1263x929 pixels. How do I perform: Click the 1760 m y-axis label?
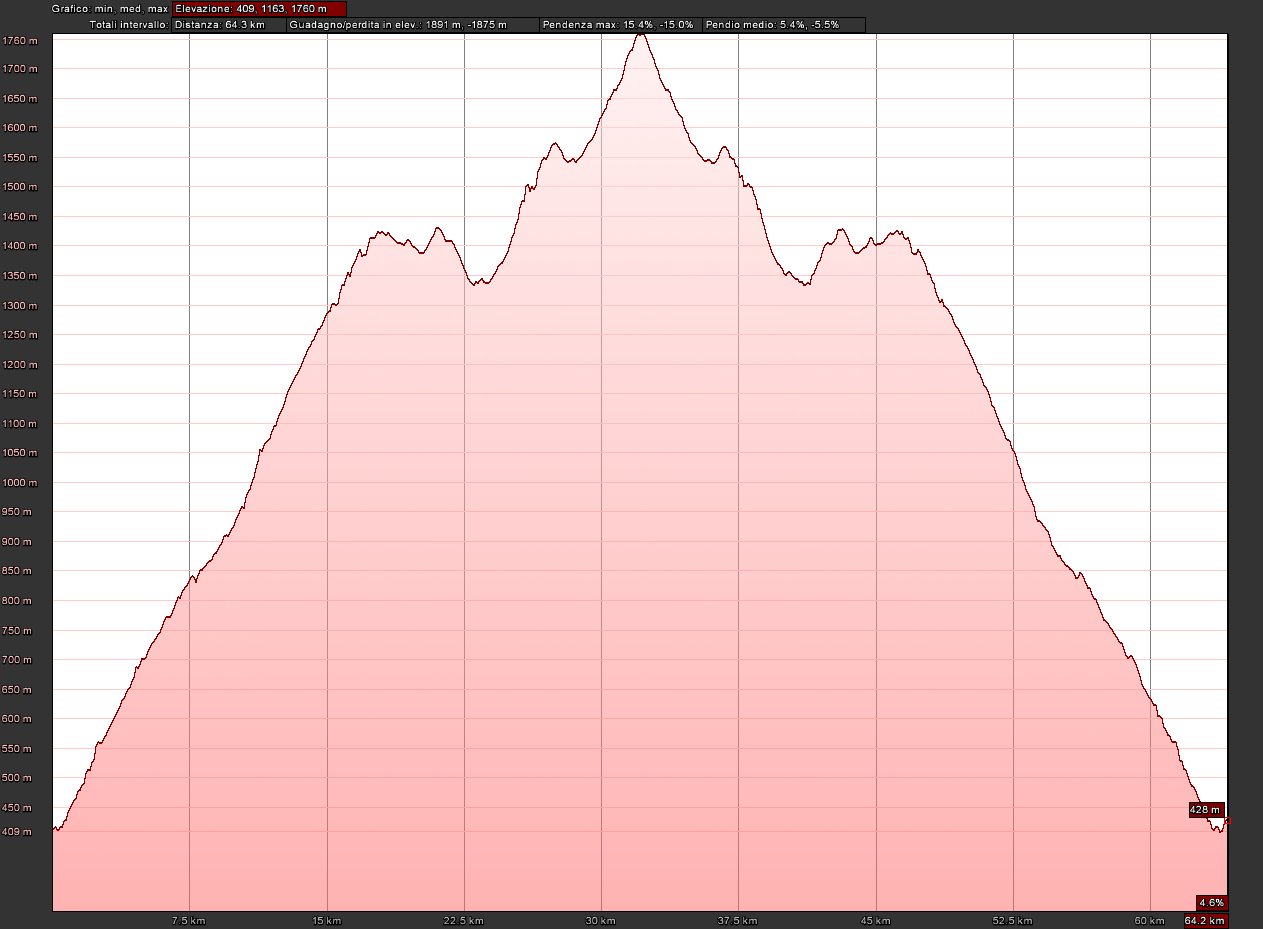19,40
